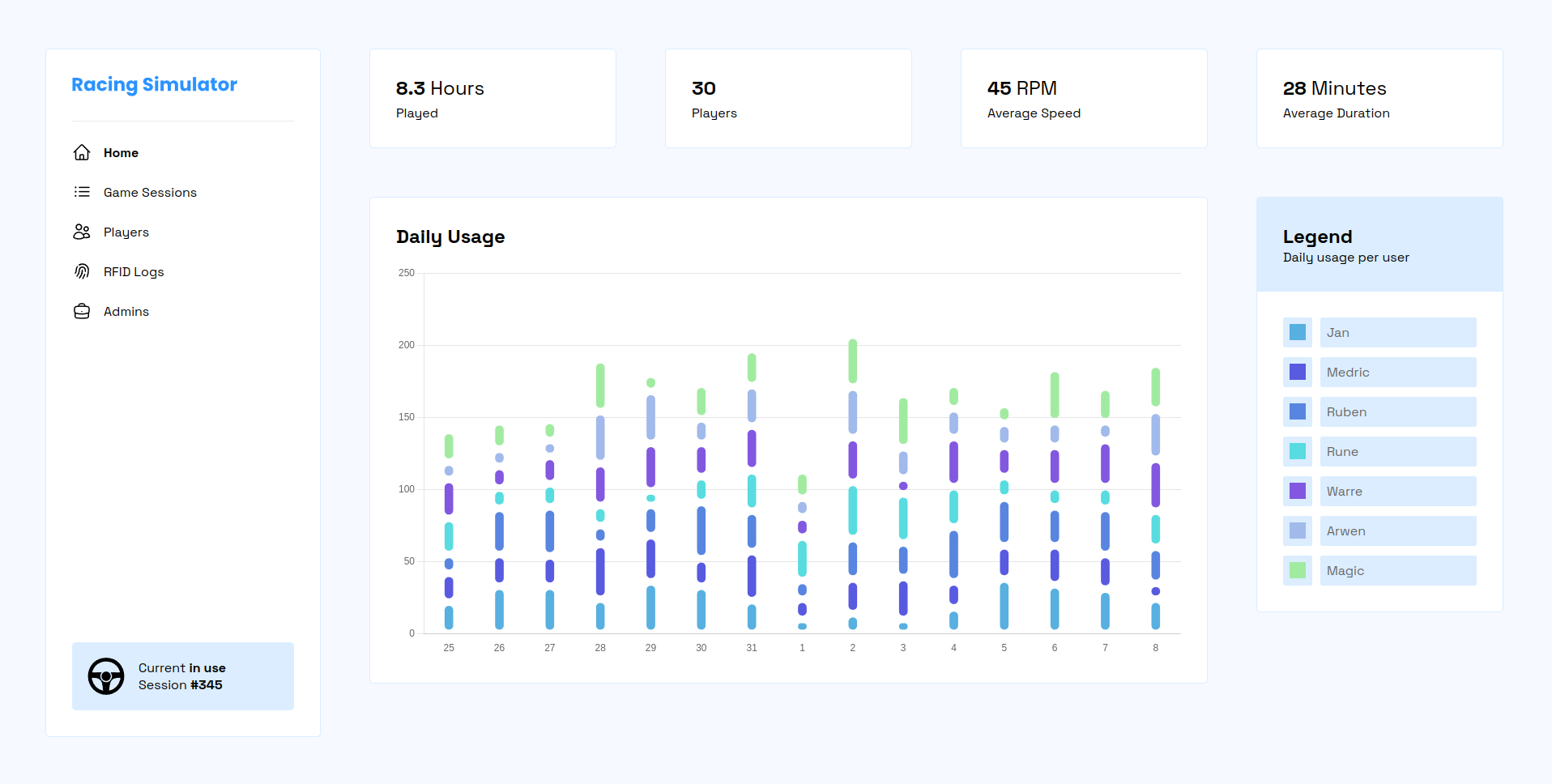Click y-axis label 250
Image resolution: width=1552 pixels, height=784 pixels.
[x=407, y=273]
